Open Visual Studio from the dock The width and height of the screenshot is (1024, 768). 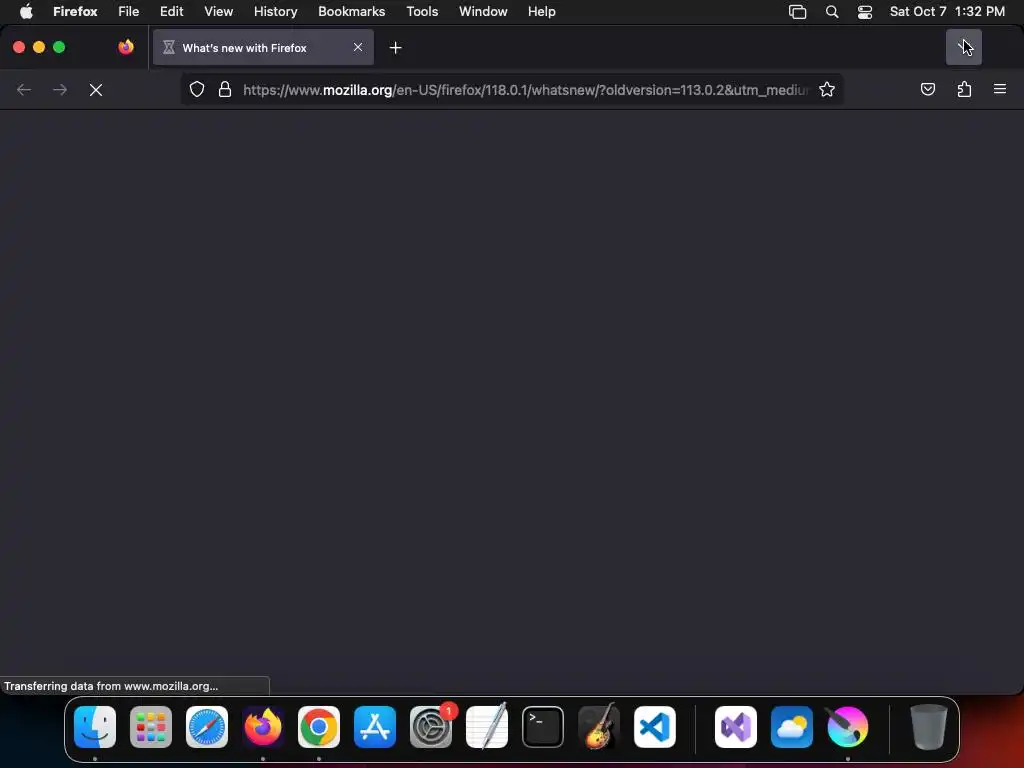[x=736, y=727]
